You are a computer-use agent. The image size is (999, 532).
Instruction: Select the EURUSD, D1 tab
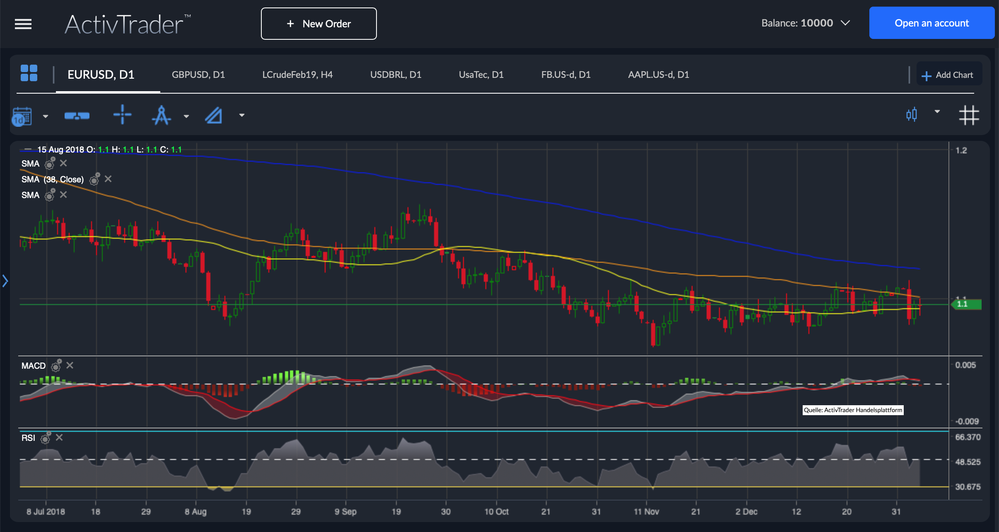tap(101, 75)
